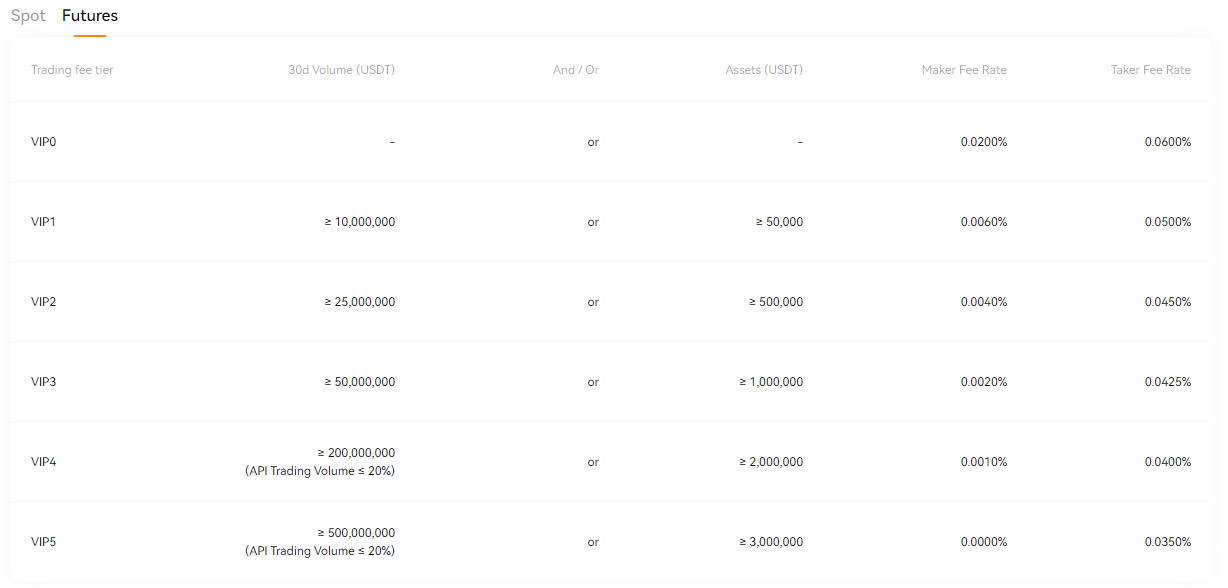Click the 0.0425% taker fee for VIP3
The image size is (1228, 588).
coord(1168,382)
